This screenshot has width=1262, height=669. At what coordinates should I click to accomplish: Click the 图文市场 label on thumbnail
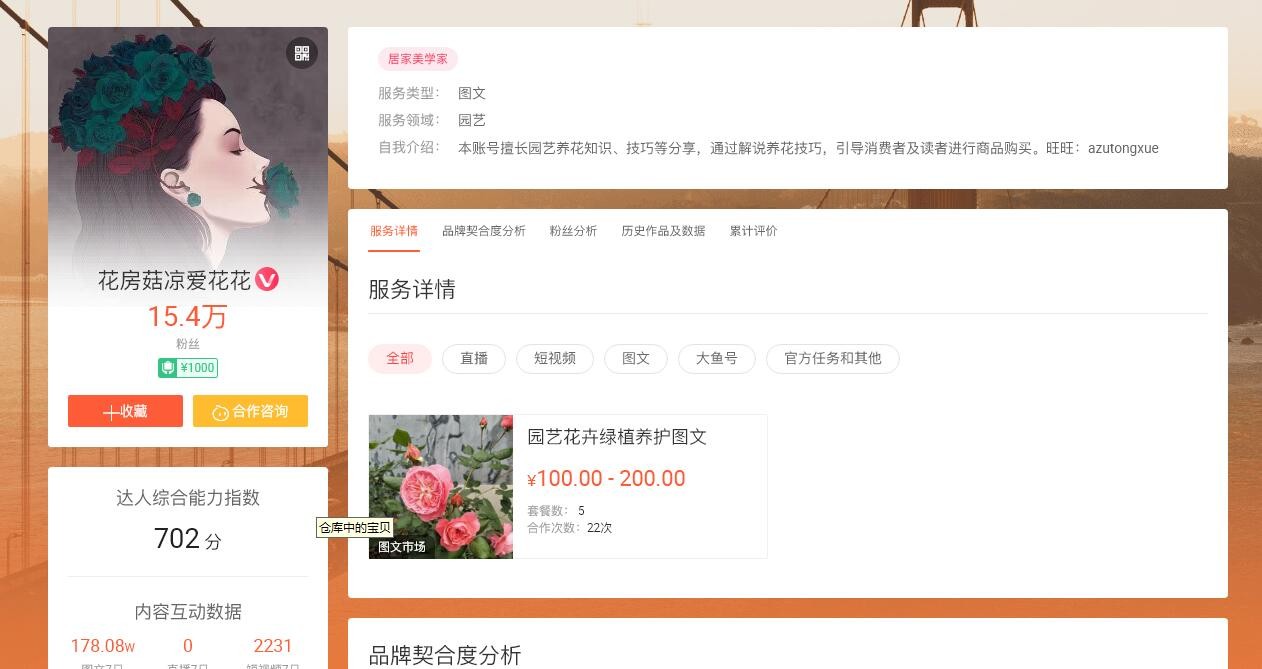pyautogui.click(x=402, y=547)
